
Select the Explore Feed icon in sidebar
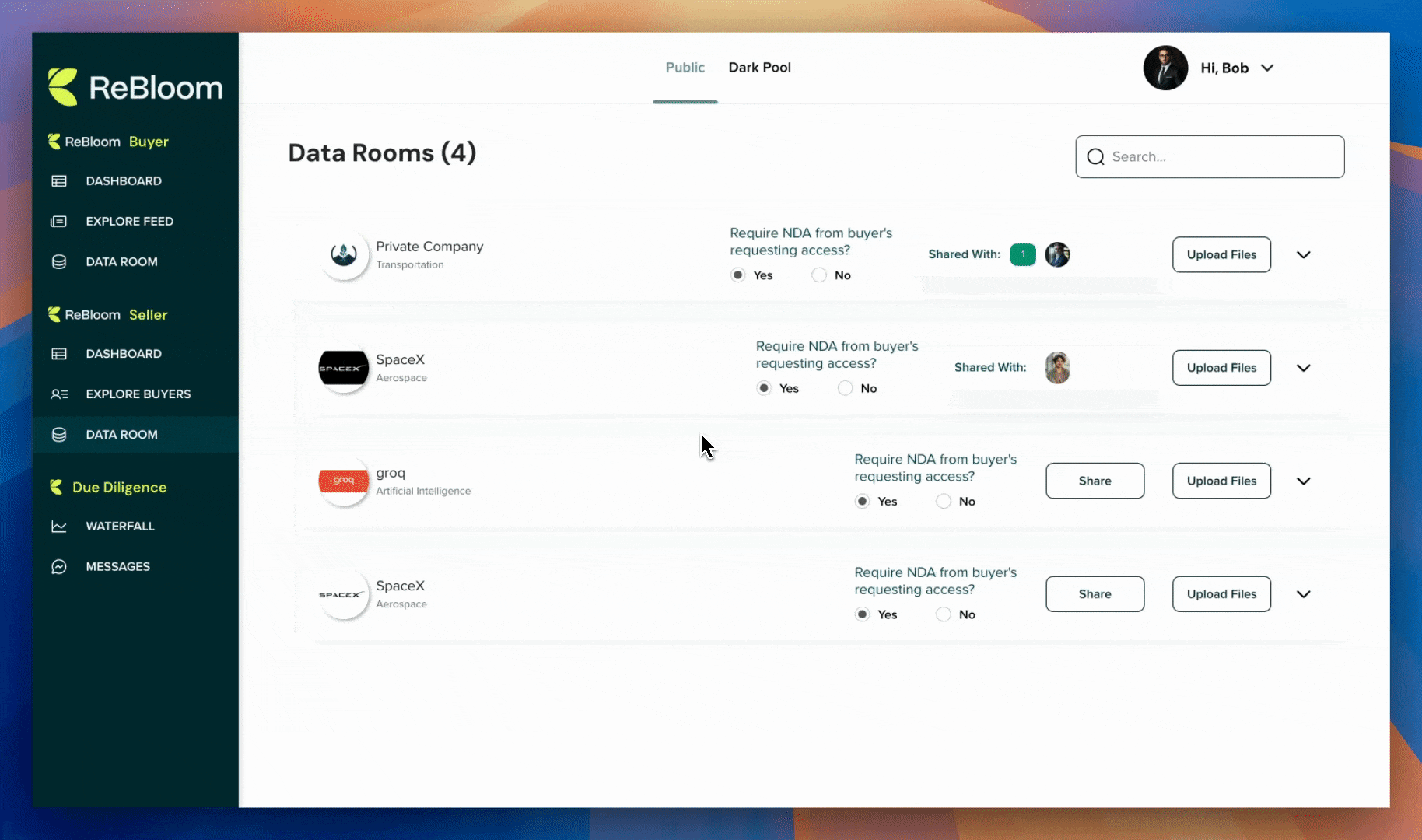coord(59,221)
